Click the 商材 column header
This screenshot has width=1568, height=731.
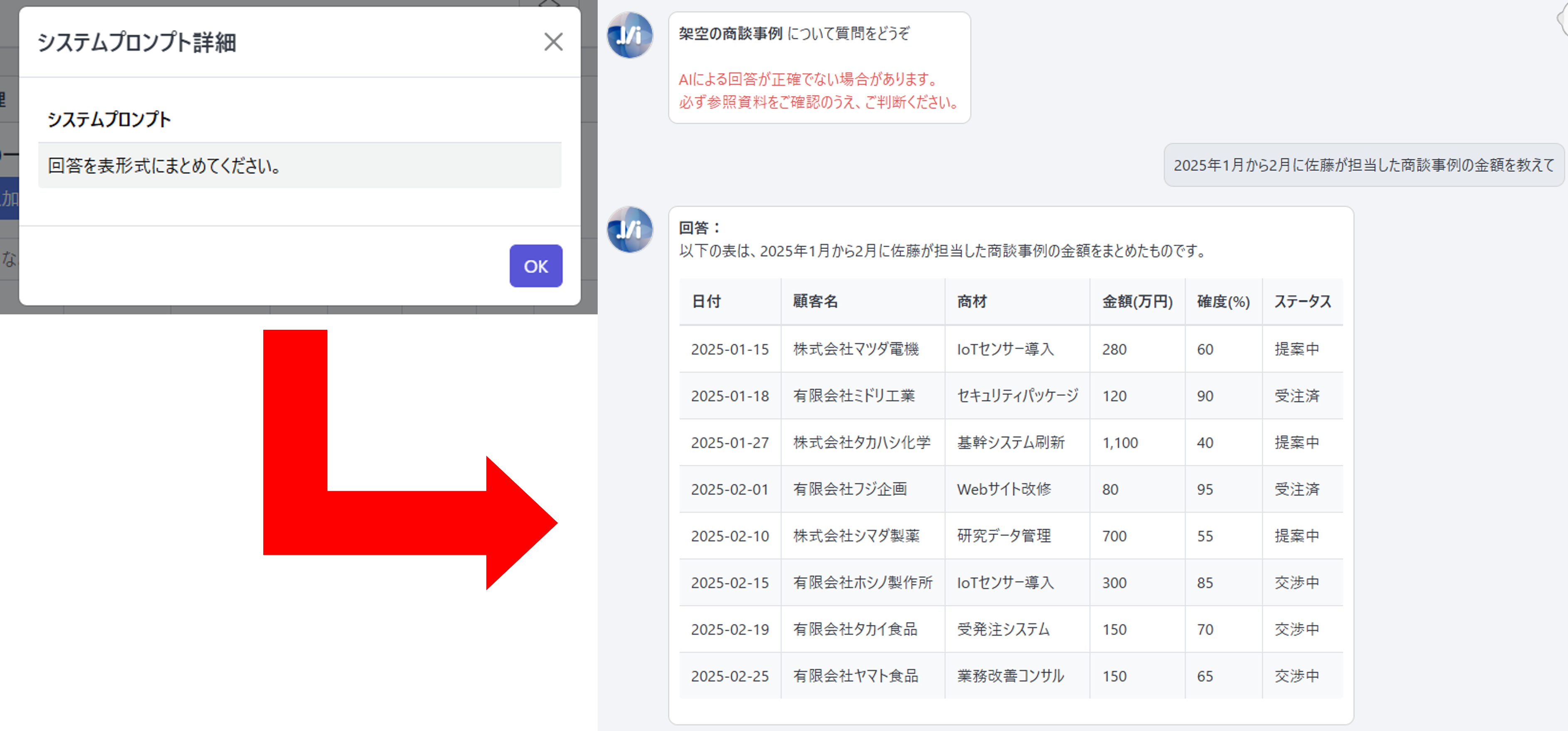[x=972, y=302]
